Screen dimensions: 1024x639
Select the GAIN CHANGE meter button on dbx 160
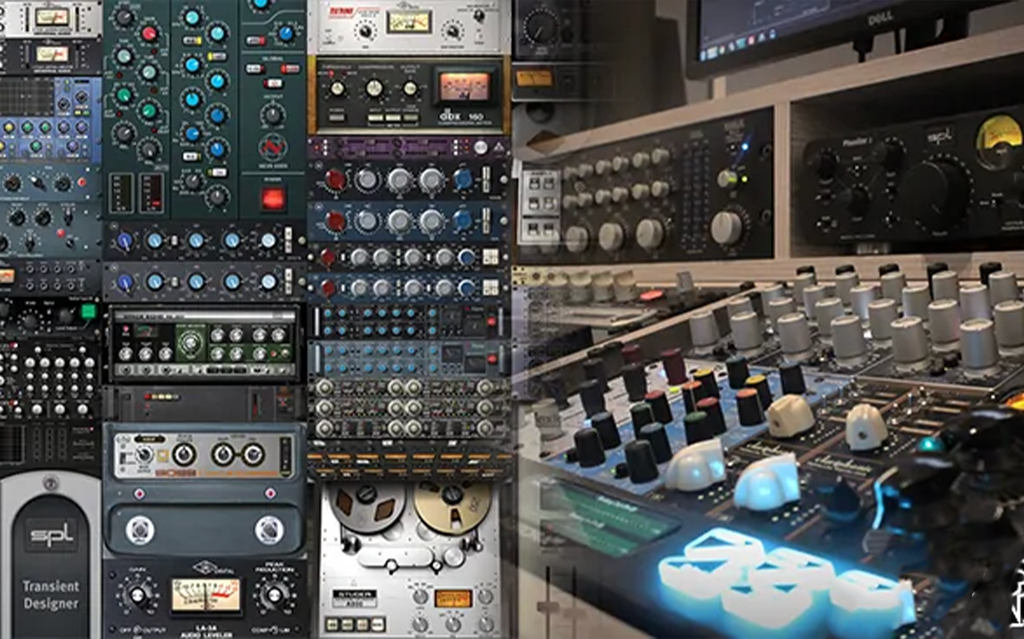pyautogui.click(x=410, y=117)
